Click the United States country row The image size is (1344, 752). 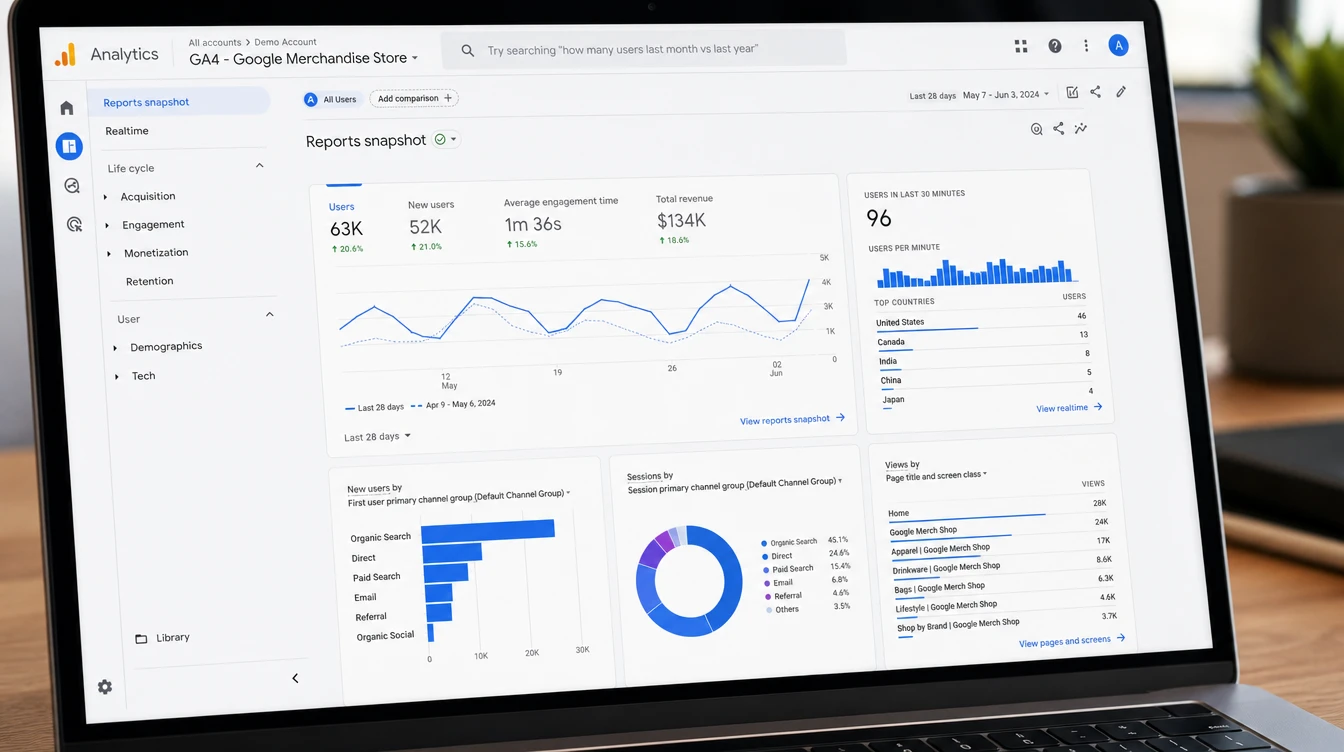tap(981, 320)
